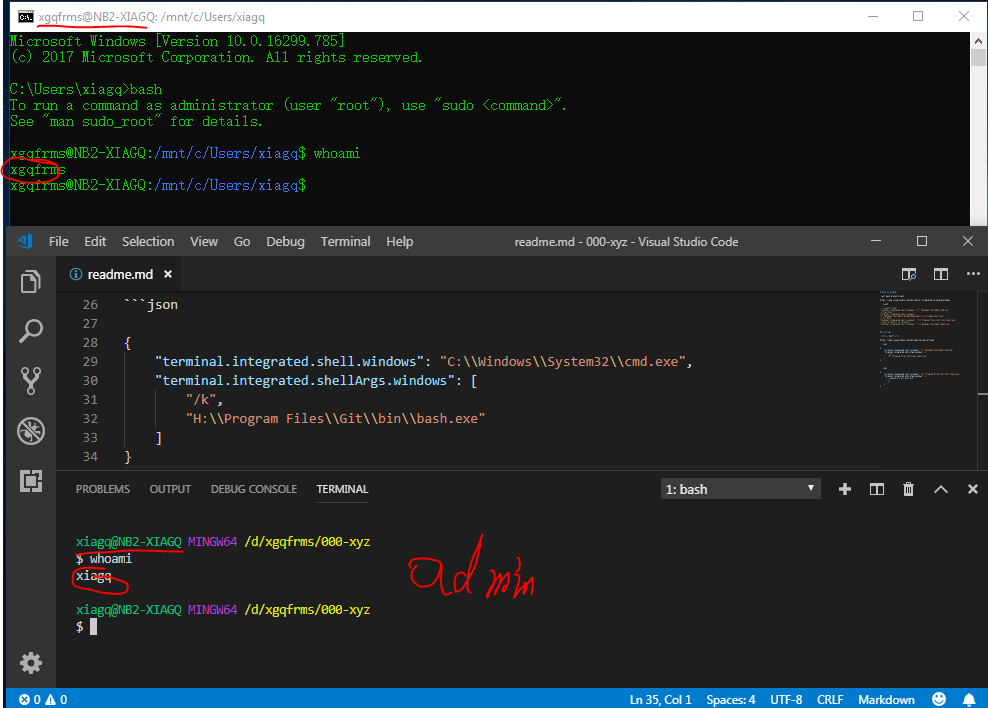Viewport: 988px width, 708px height.
Task: Maximize the panel with up chevron
Action: [941, 489]
